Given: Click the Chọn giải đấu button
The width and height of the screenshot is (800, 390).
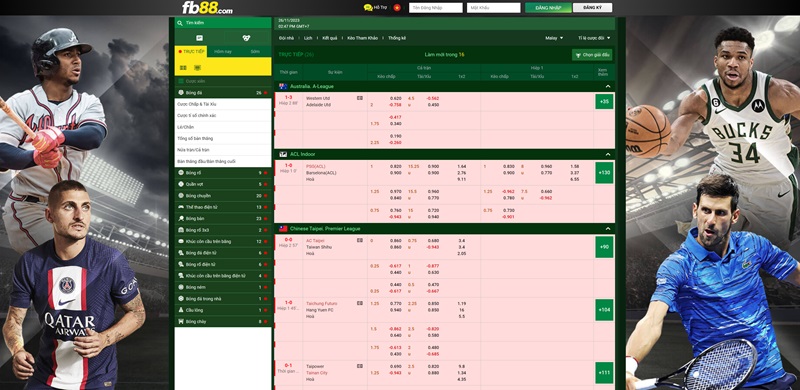Looking at the screenshot, I should point(592,55).
